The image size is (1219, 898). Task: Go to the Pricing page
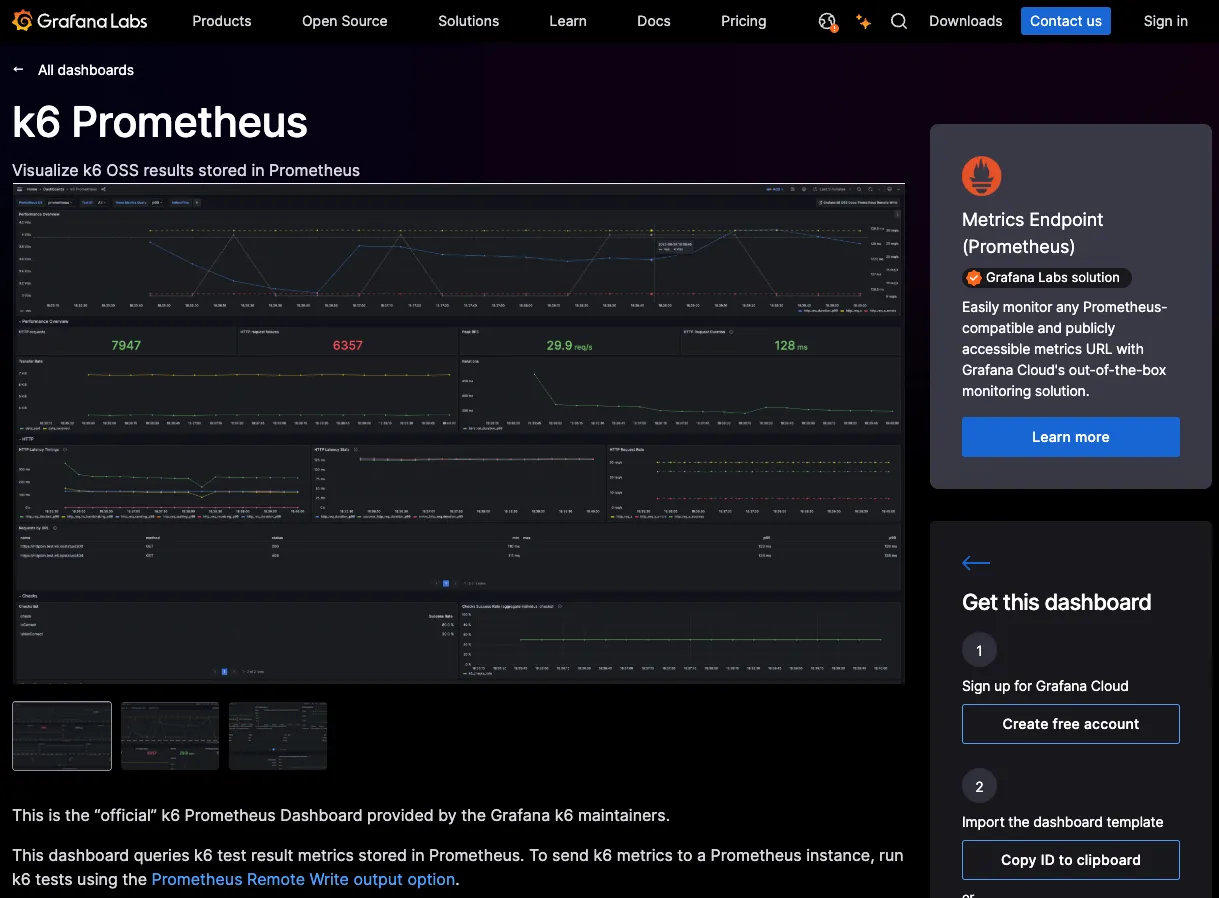744,21
